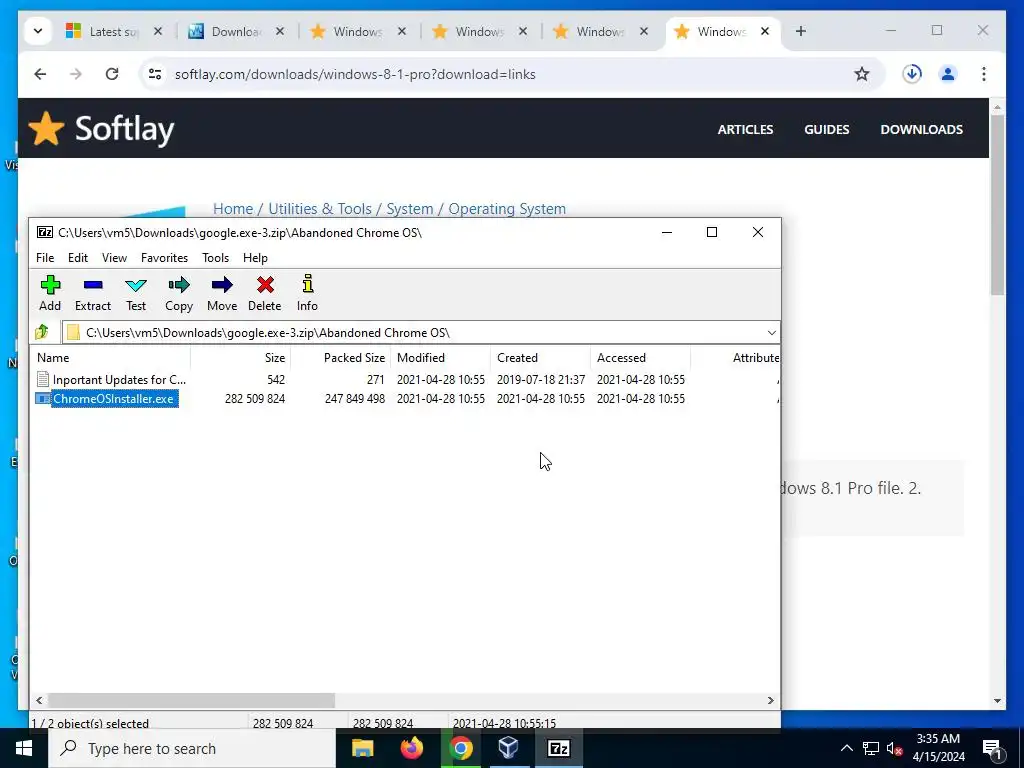The image size is (1024, 768).
Task: Sort by Accessed column header
Action: [640, 358]
